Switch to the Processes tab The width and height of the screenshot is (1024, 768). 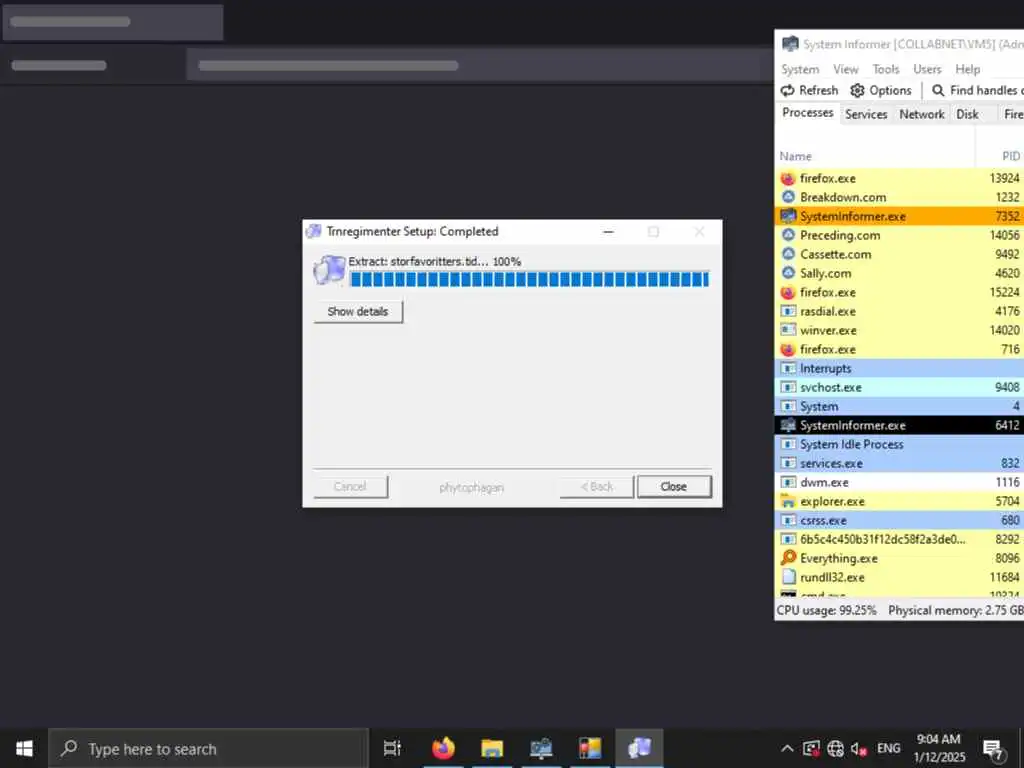pyautogui.click(x=808, y=113)
